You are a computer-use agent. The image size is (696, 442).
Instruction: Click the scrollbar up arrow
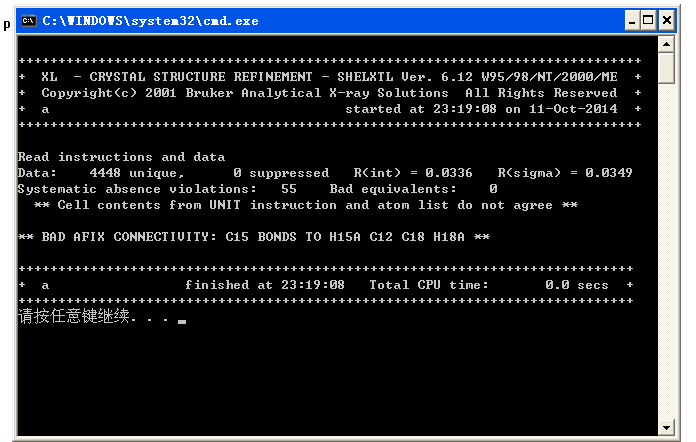click(666, 44)
